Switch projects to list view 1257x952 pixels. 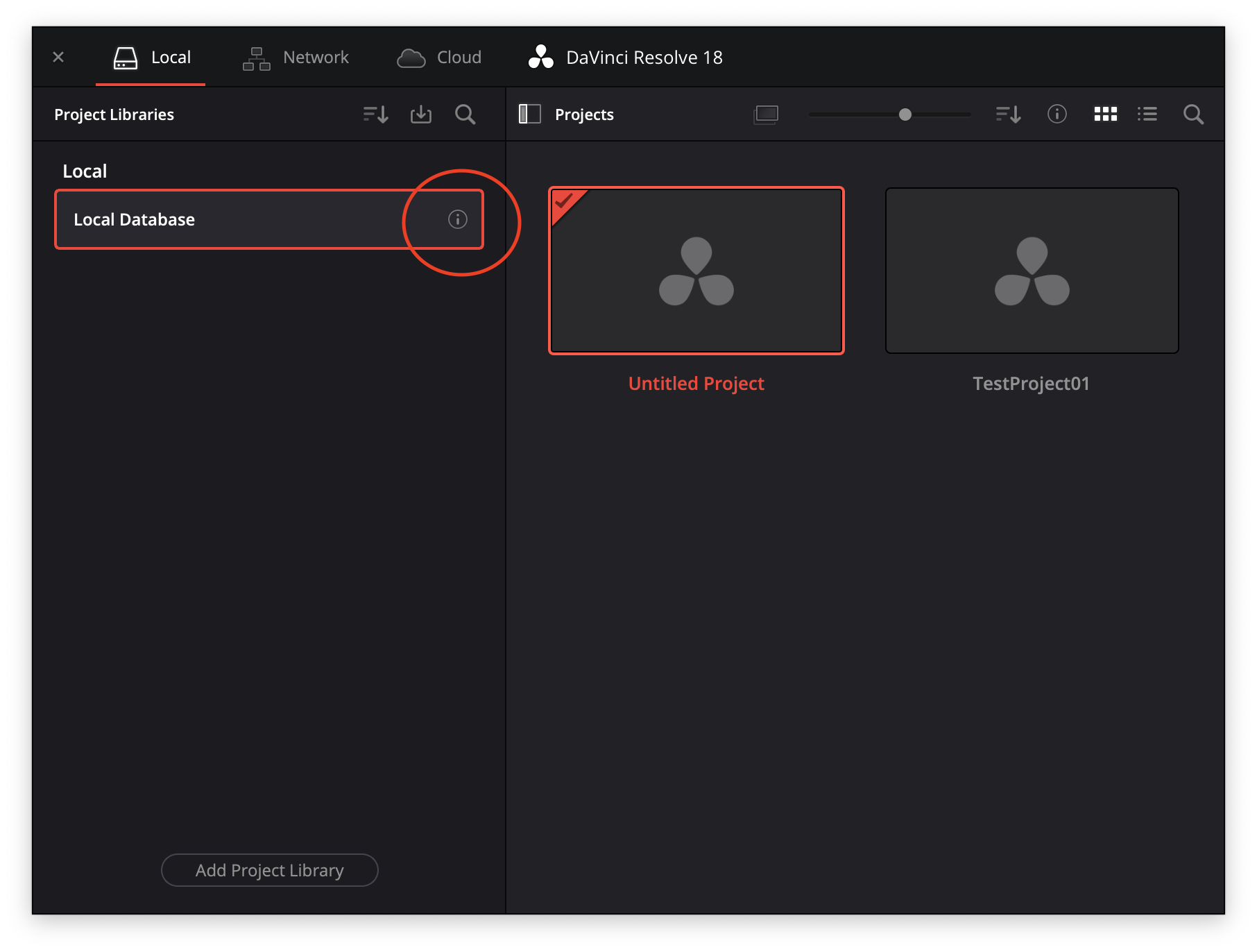click(1147, 114)
